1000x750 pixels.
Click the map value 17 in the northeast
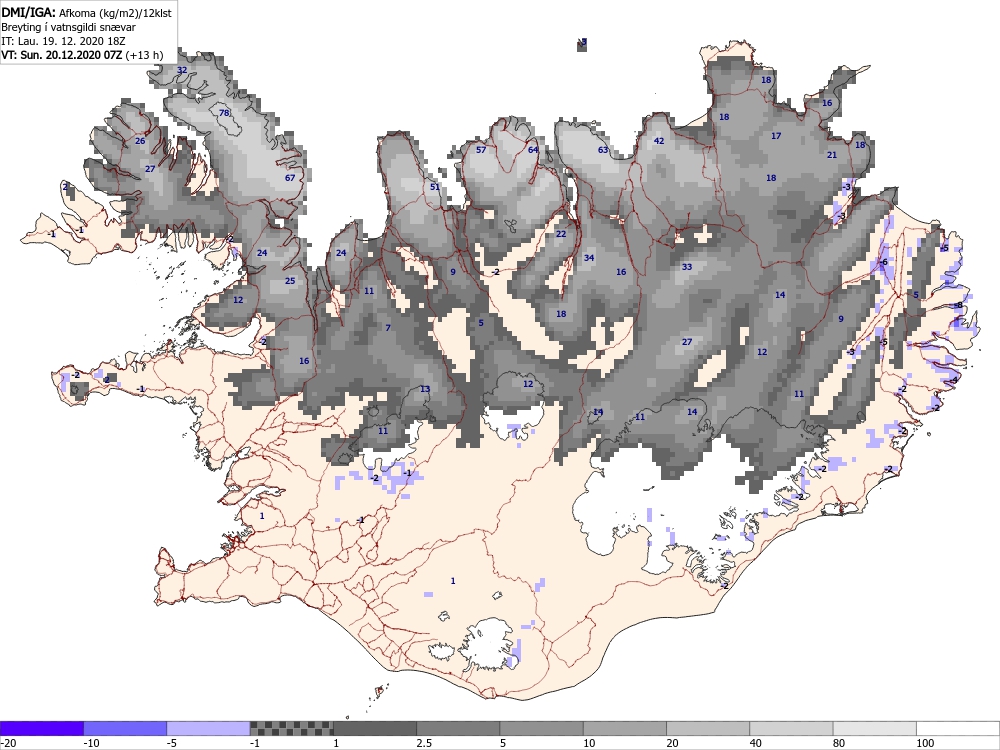(x=776, y=136)
